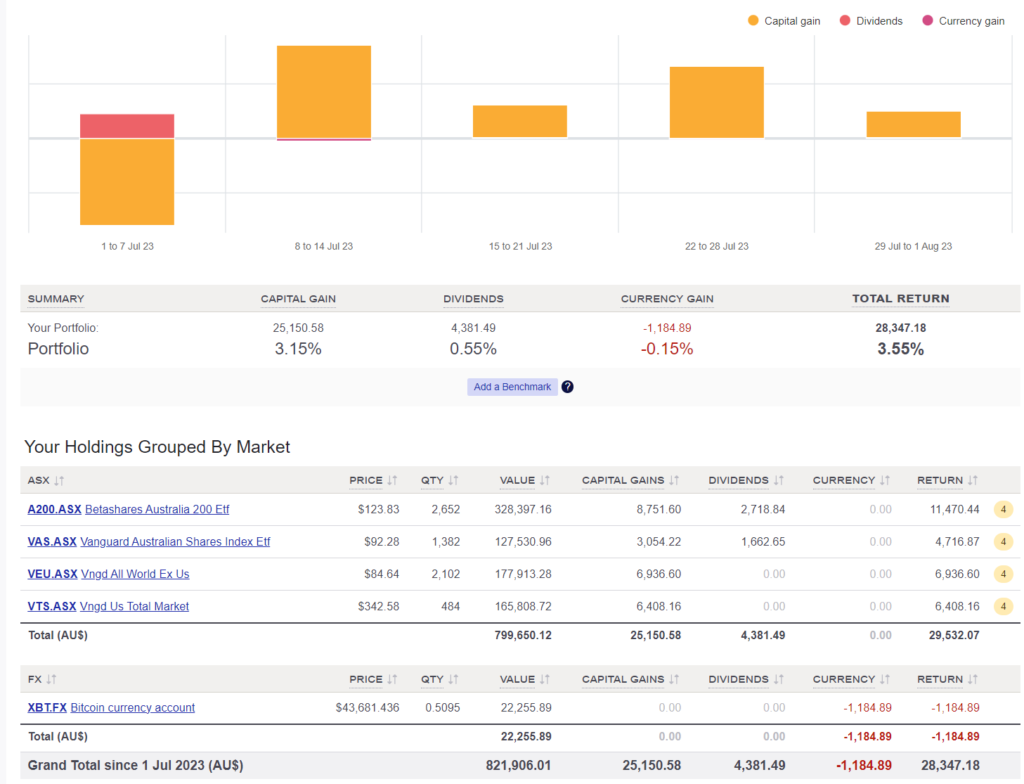Open the A200.ASX row's yellow 4 badge
Image resolution: width=1024 pixels, height=784 pixels.
click(1003, 510)
